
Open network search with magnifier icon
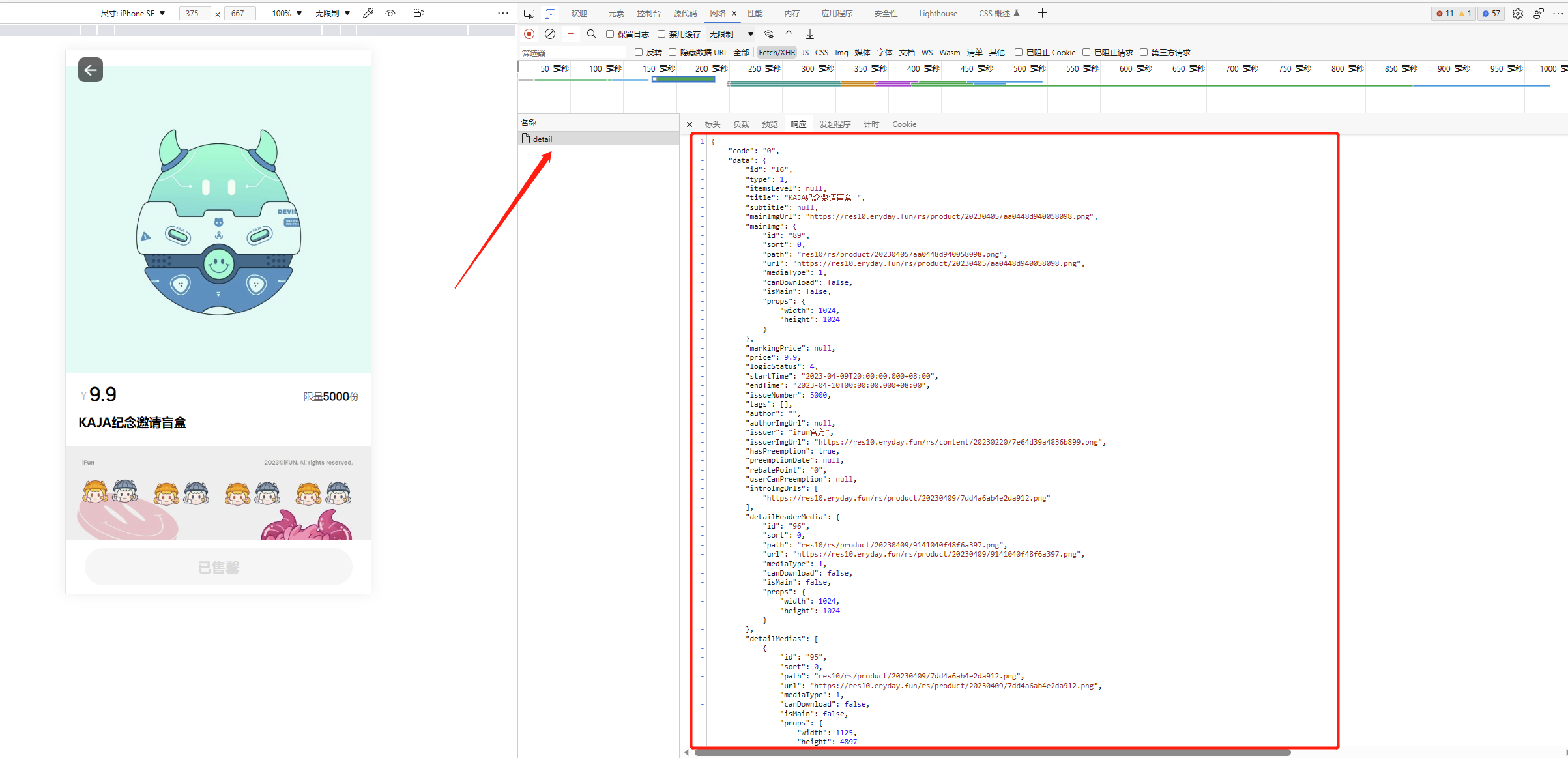click(x=592, y=34)
